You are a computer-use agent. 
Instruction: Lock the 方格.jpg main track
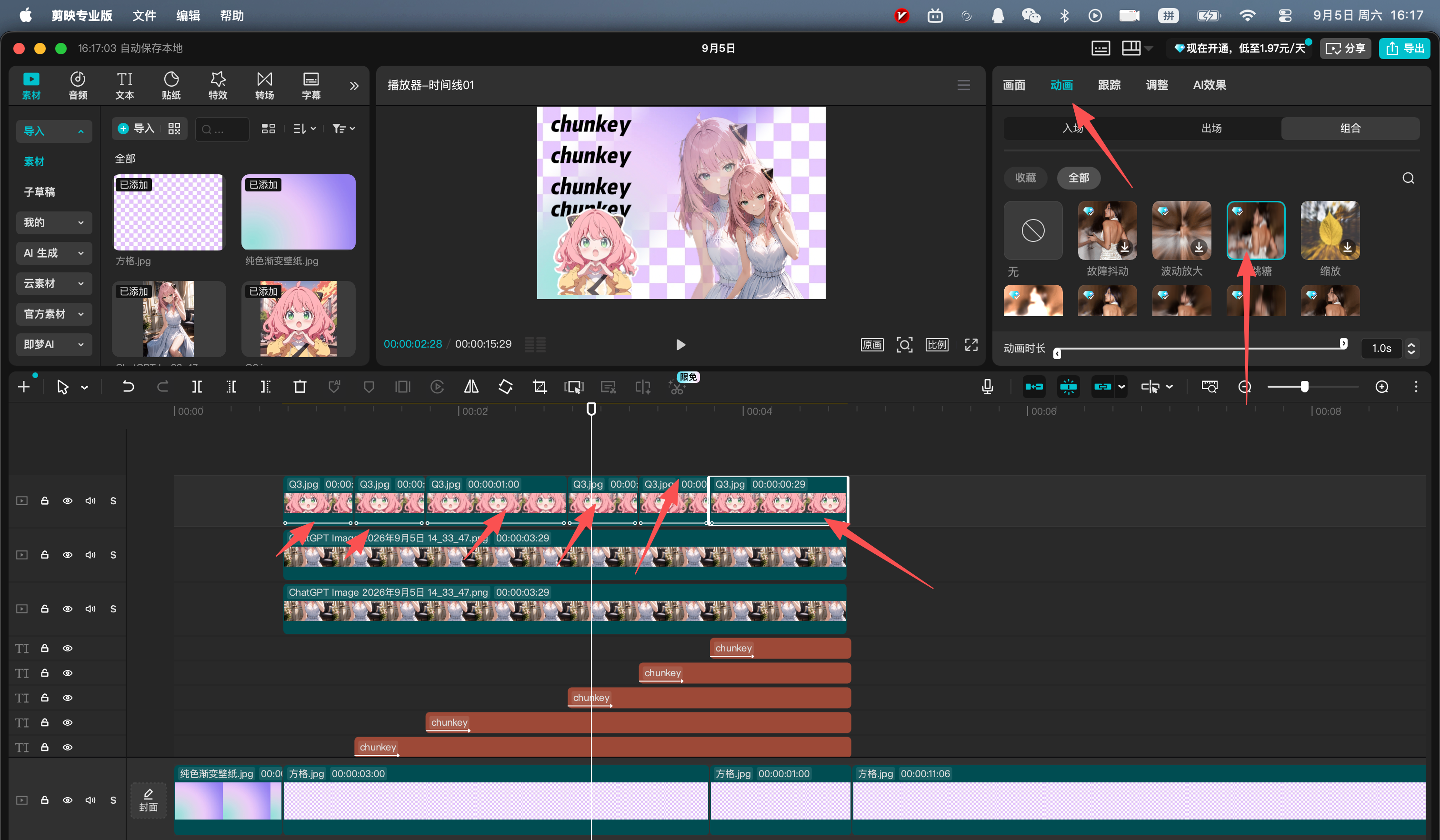click(x=45, y=800)
